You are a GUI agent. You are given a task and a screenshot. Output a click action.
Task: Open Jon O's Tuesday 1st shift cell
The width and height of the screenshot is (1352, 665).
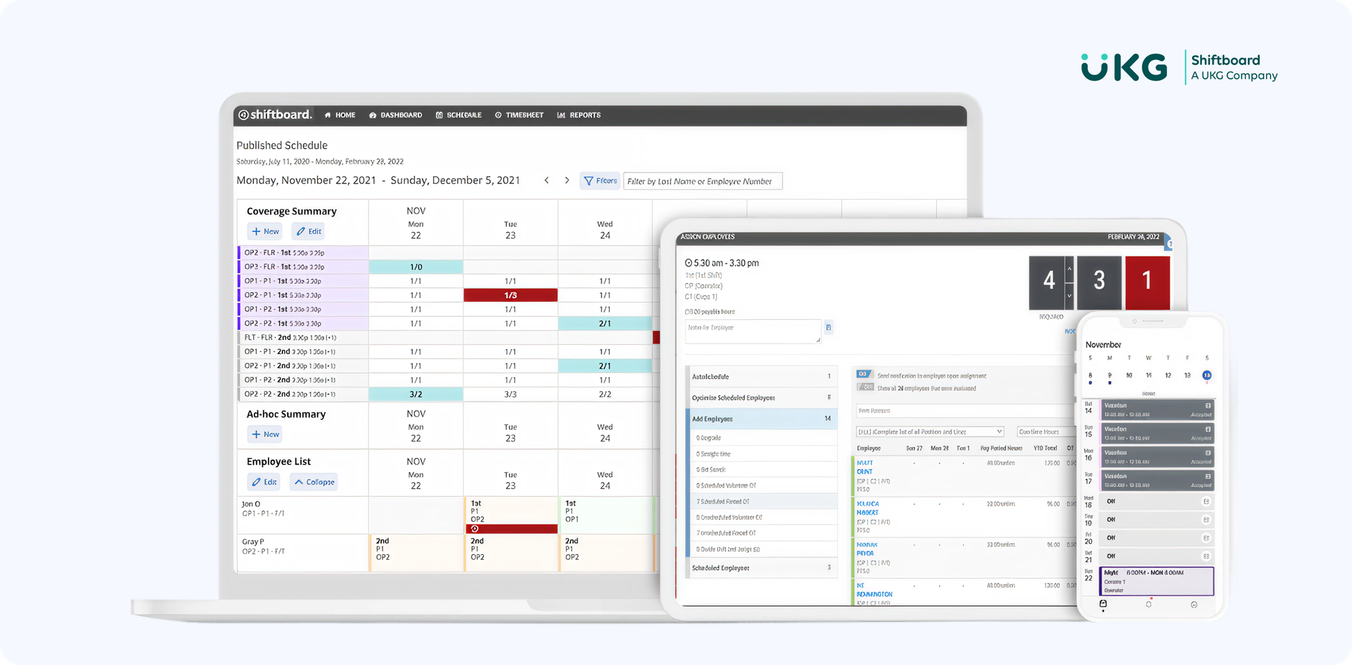click(510, 515)
